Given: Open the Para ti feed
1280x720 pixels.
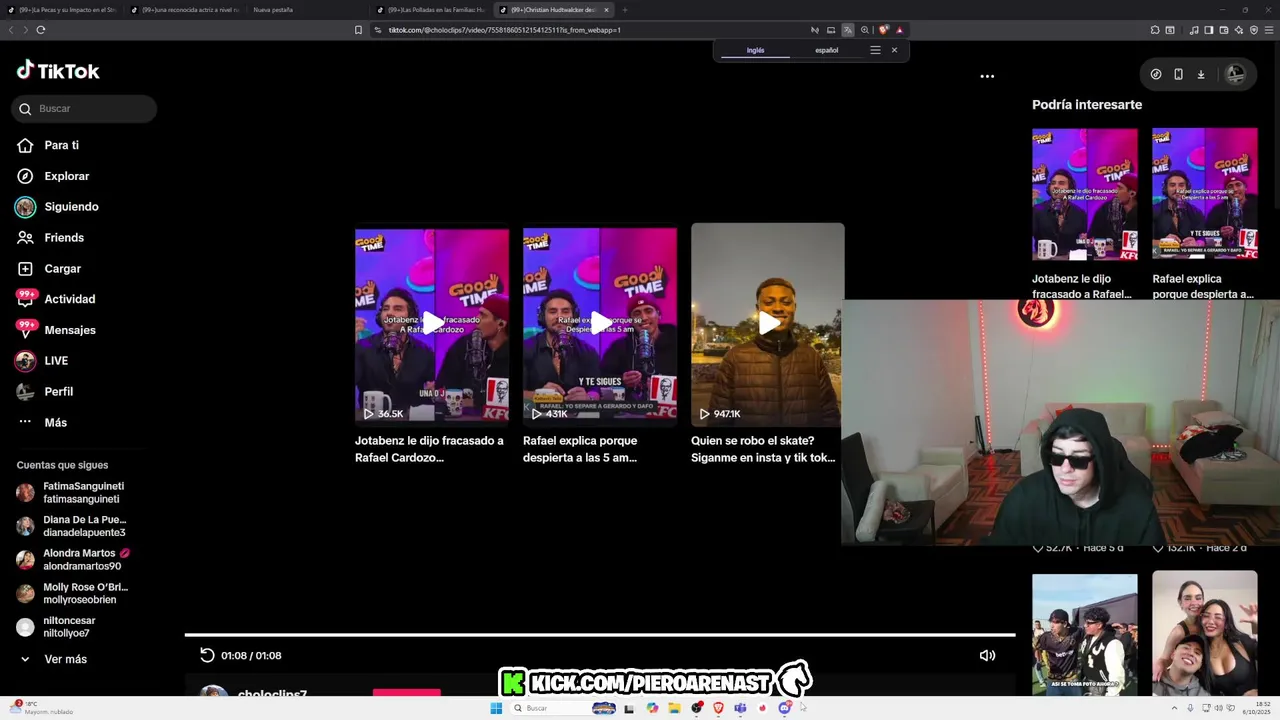Looking at the screenshot, I should pos(48,145).
